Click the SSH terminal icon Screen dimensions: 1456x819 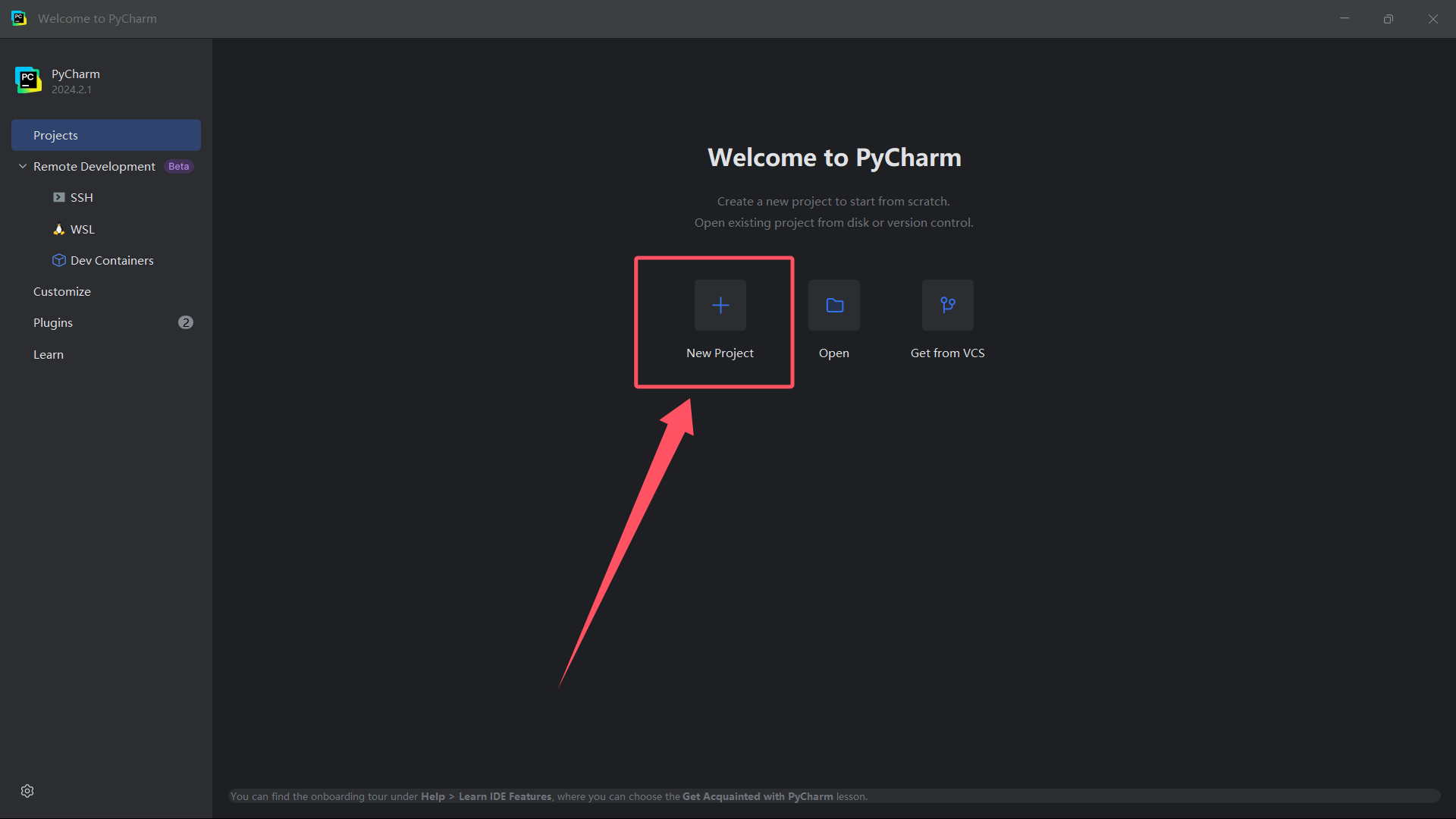(x=58, y=197)
